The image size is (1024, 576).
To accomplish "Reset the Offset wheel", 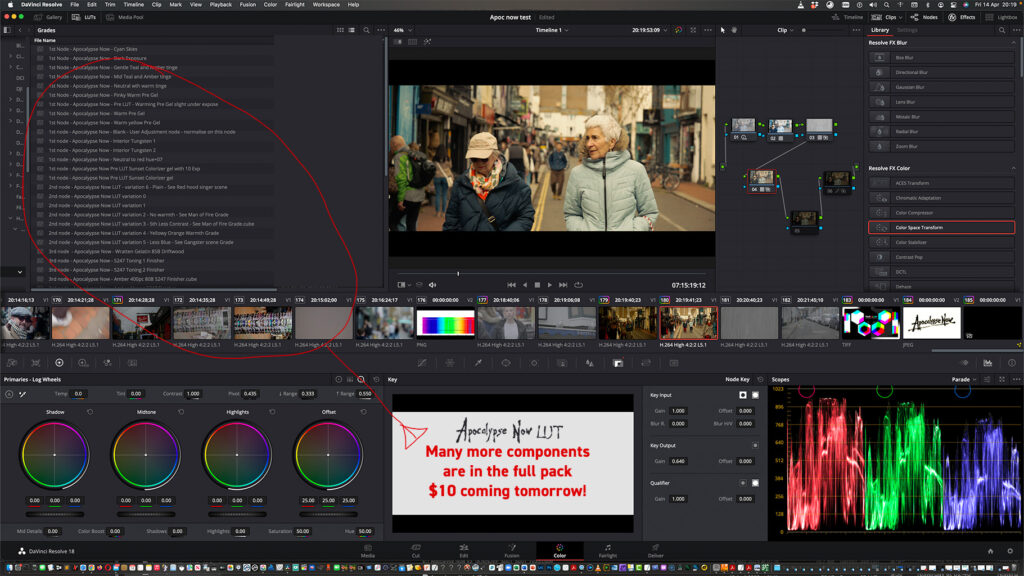I will point(364,412).
